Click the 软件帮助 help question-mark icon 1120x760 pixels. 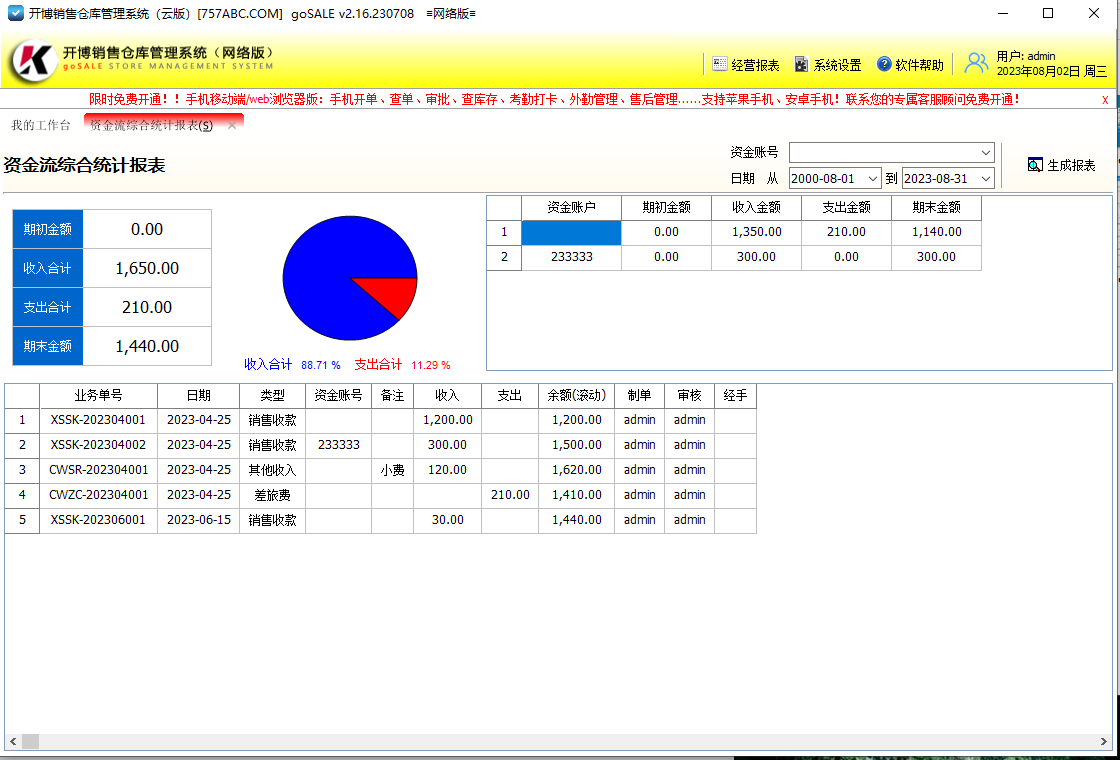pyautogui.click(x=884, y=64)
